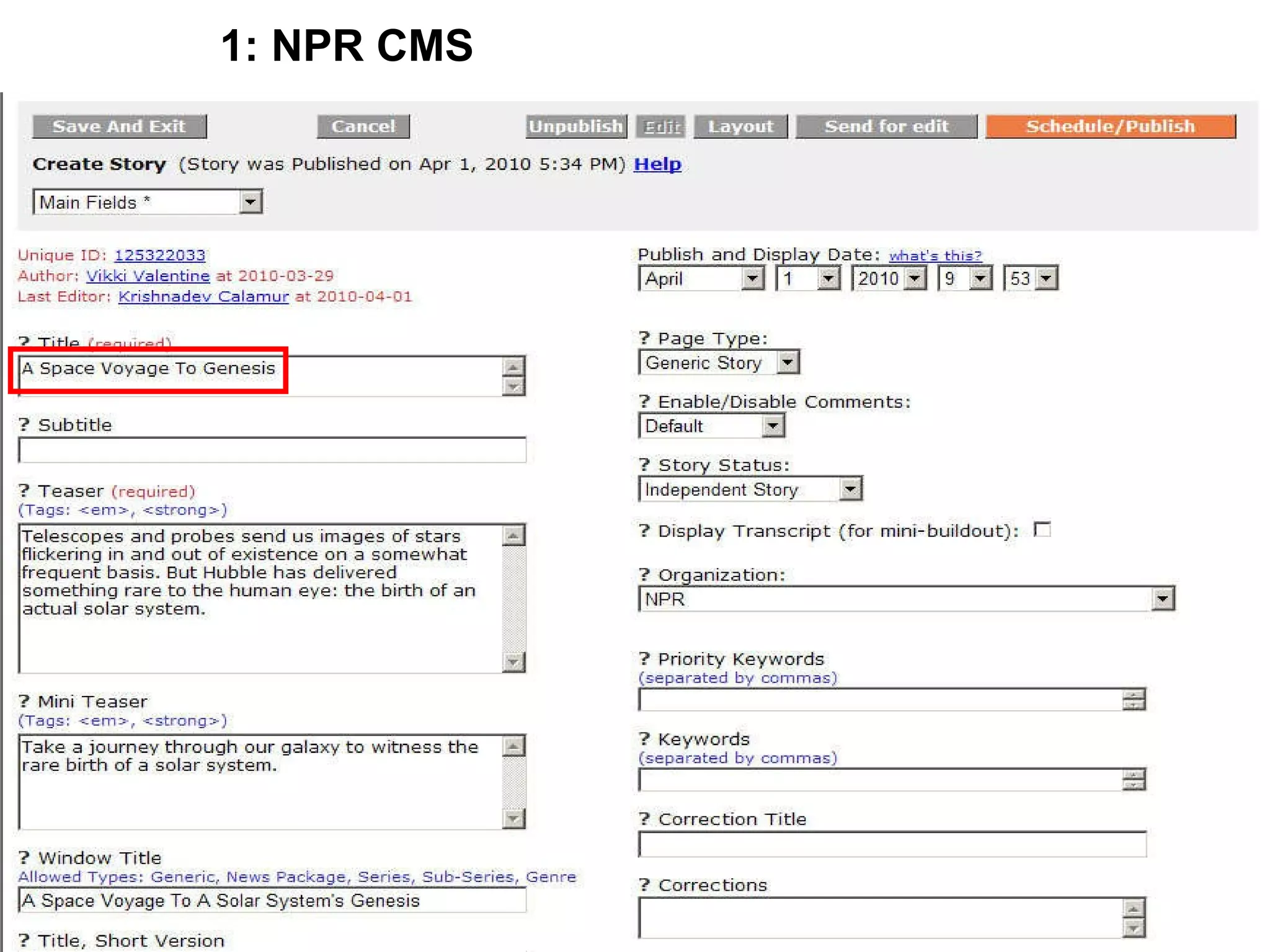Click the Title, Short Version help question mark
1270x952 pixels.
(x=24, y=940)
